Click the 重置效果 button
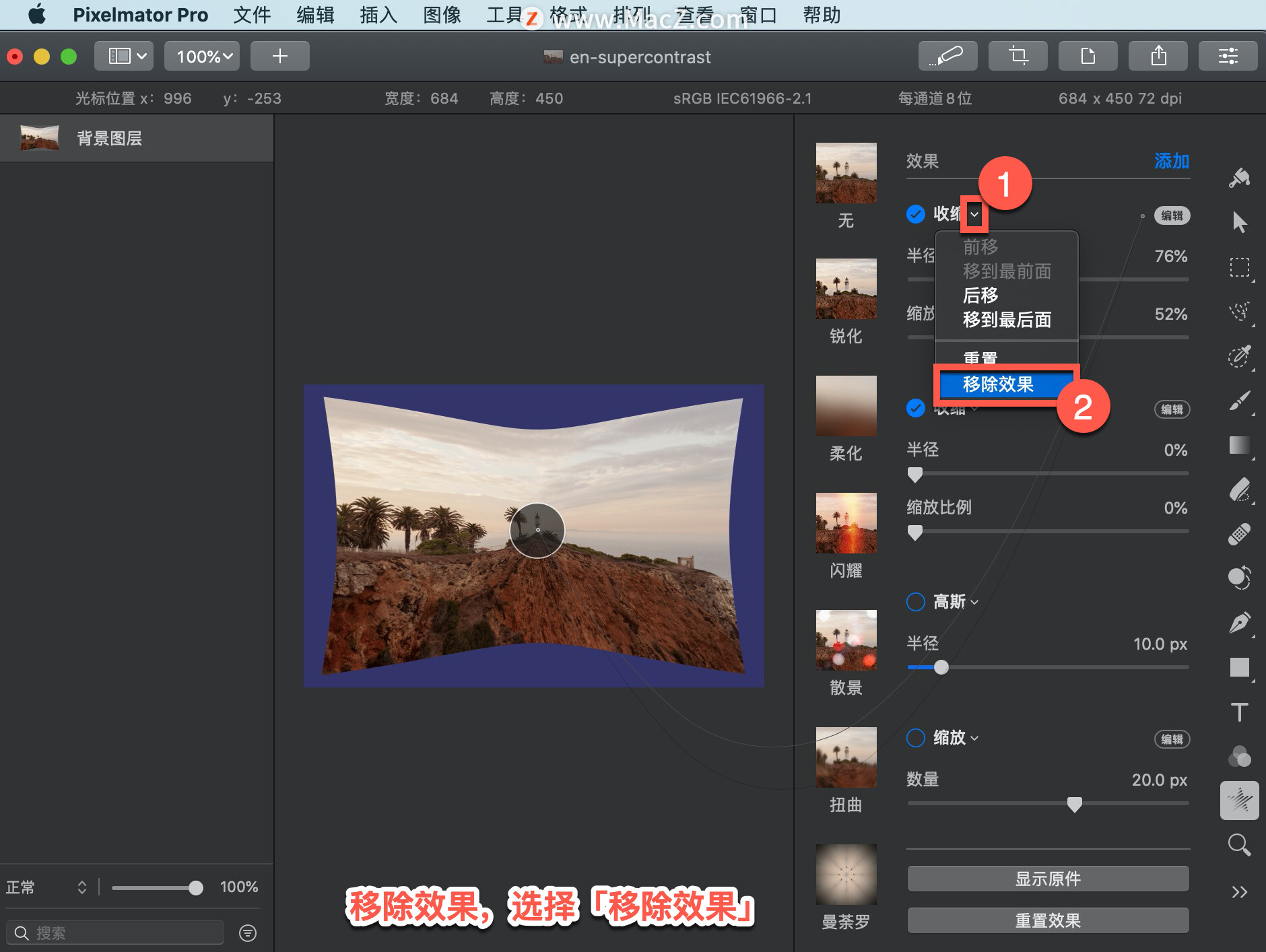This screenshot has height=952, width=1266. 1048,920
